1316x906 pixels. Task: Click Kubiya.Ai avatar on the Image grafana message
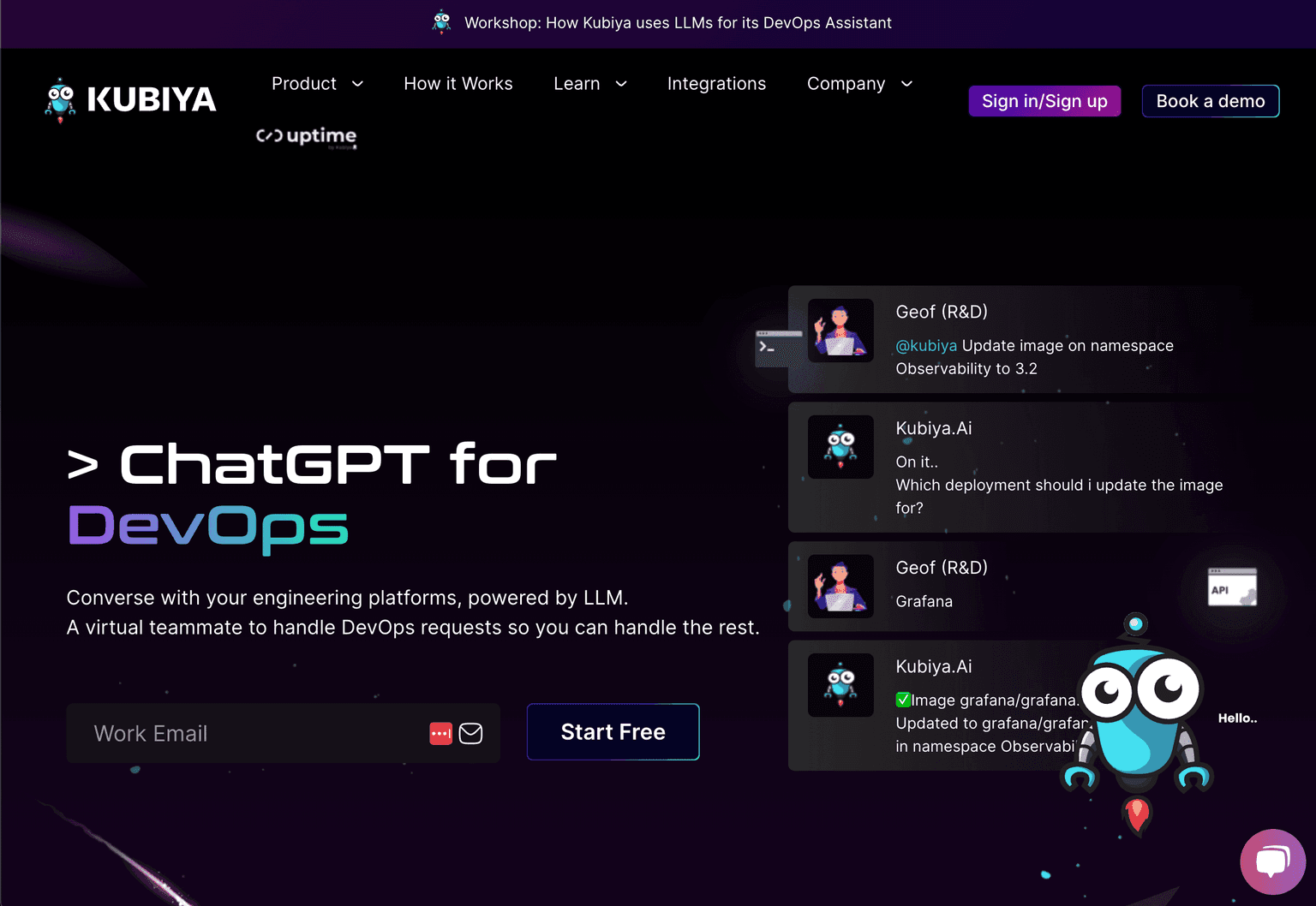pyautogui.click(x=840, y=685)
